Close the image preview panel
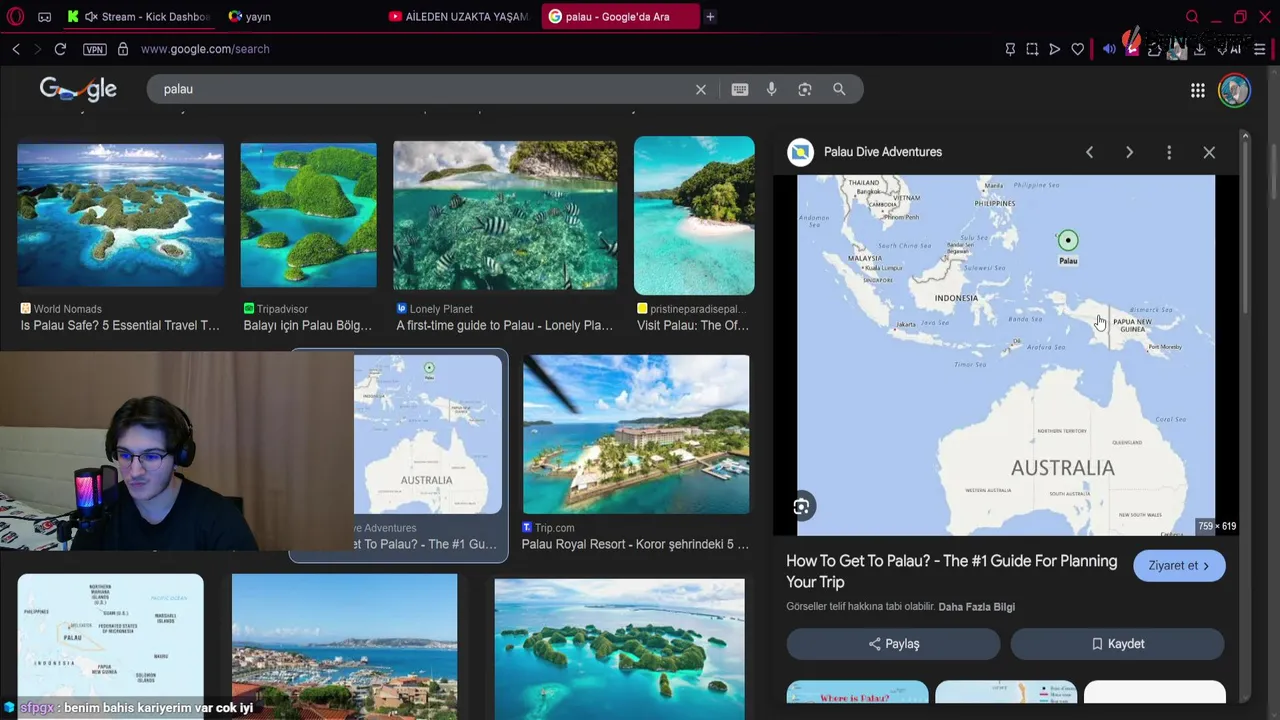1280x720 pixels. point(1209,152)
